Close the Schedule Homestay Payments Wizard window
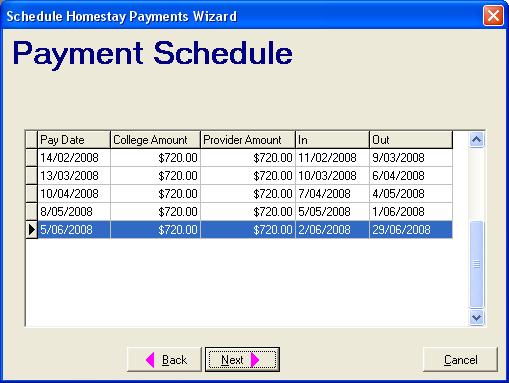Viewport: 509px width, 383px height. click(x=493, y=15)
